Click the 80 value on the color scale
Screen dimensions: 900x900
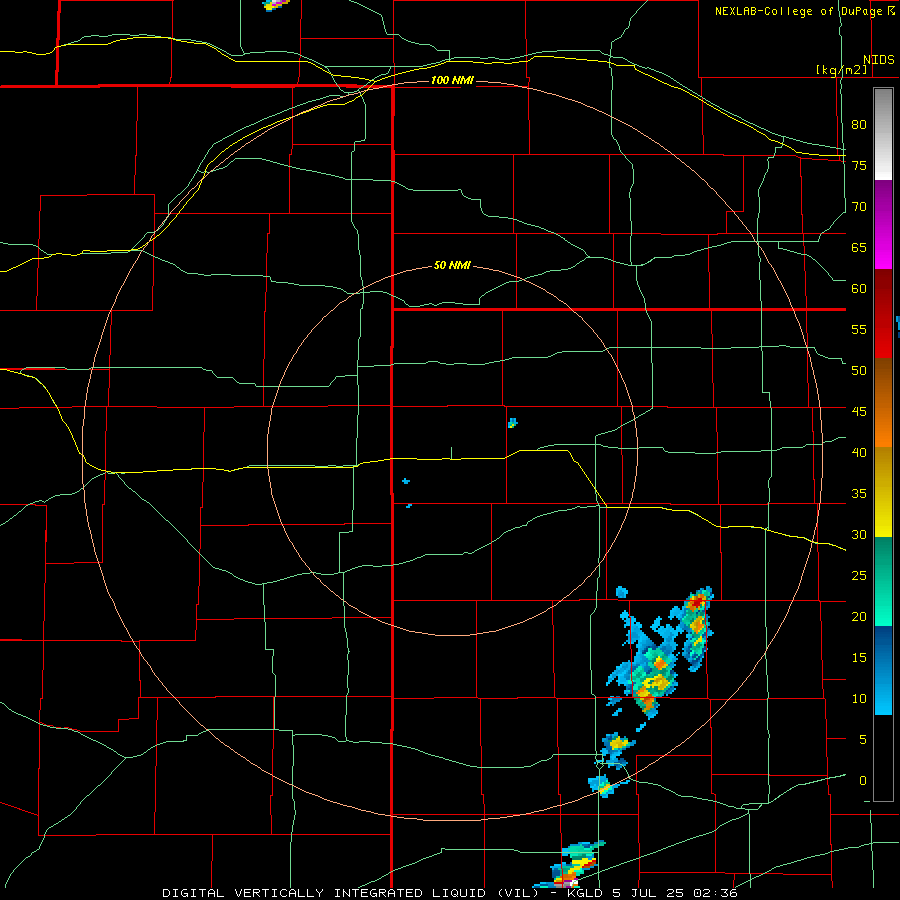coord(859,125)
